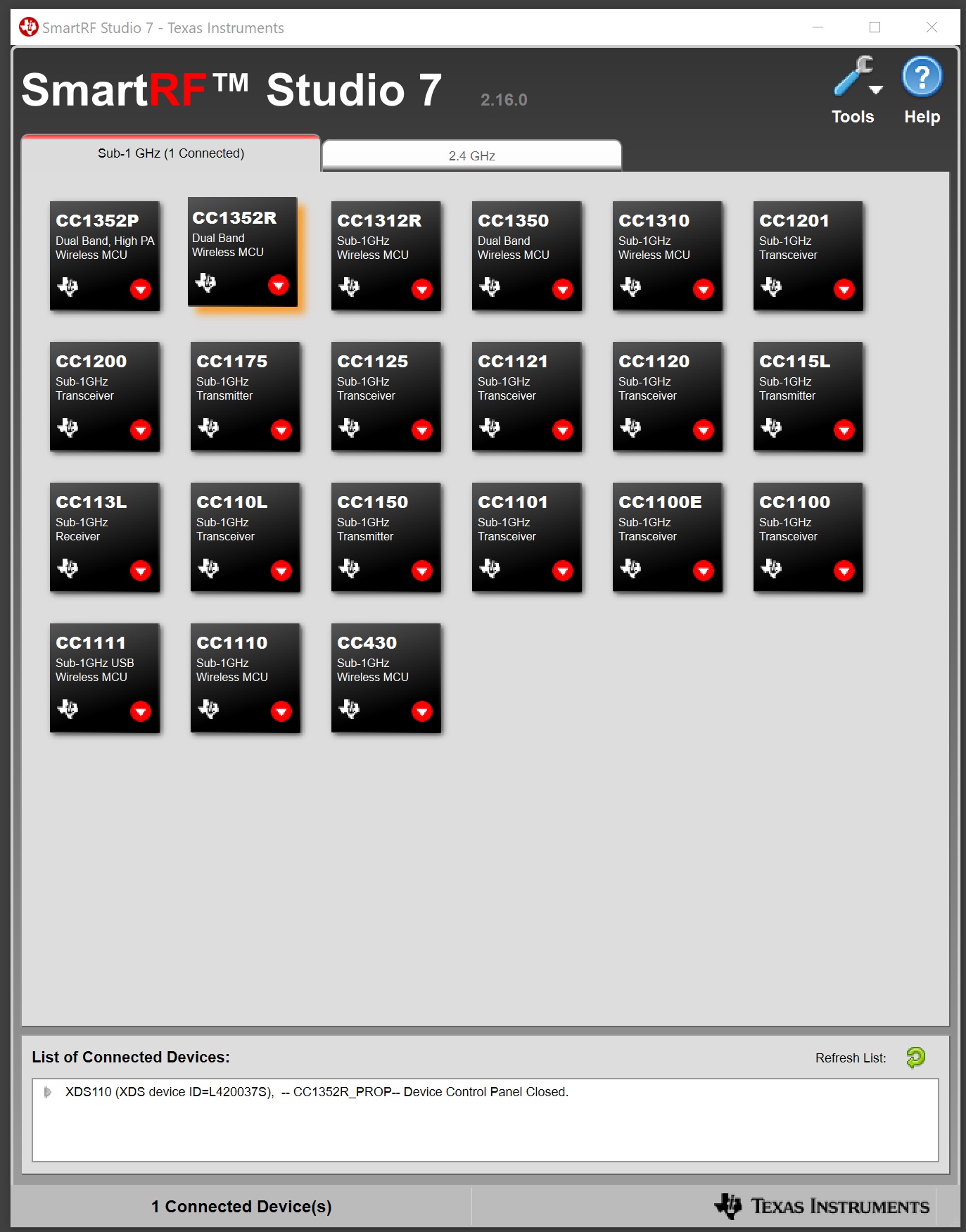966x1232 pixels.
Task: Click the TI logo on the CC1110 tile
Action: (x=208, y=709)
